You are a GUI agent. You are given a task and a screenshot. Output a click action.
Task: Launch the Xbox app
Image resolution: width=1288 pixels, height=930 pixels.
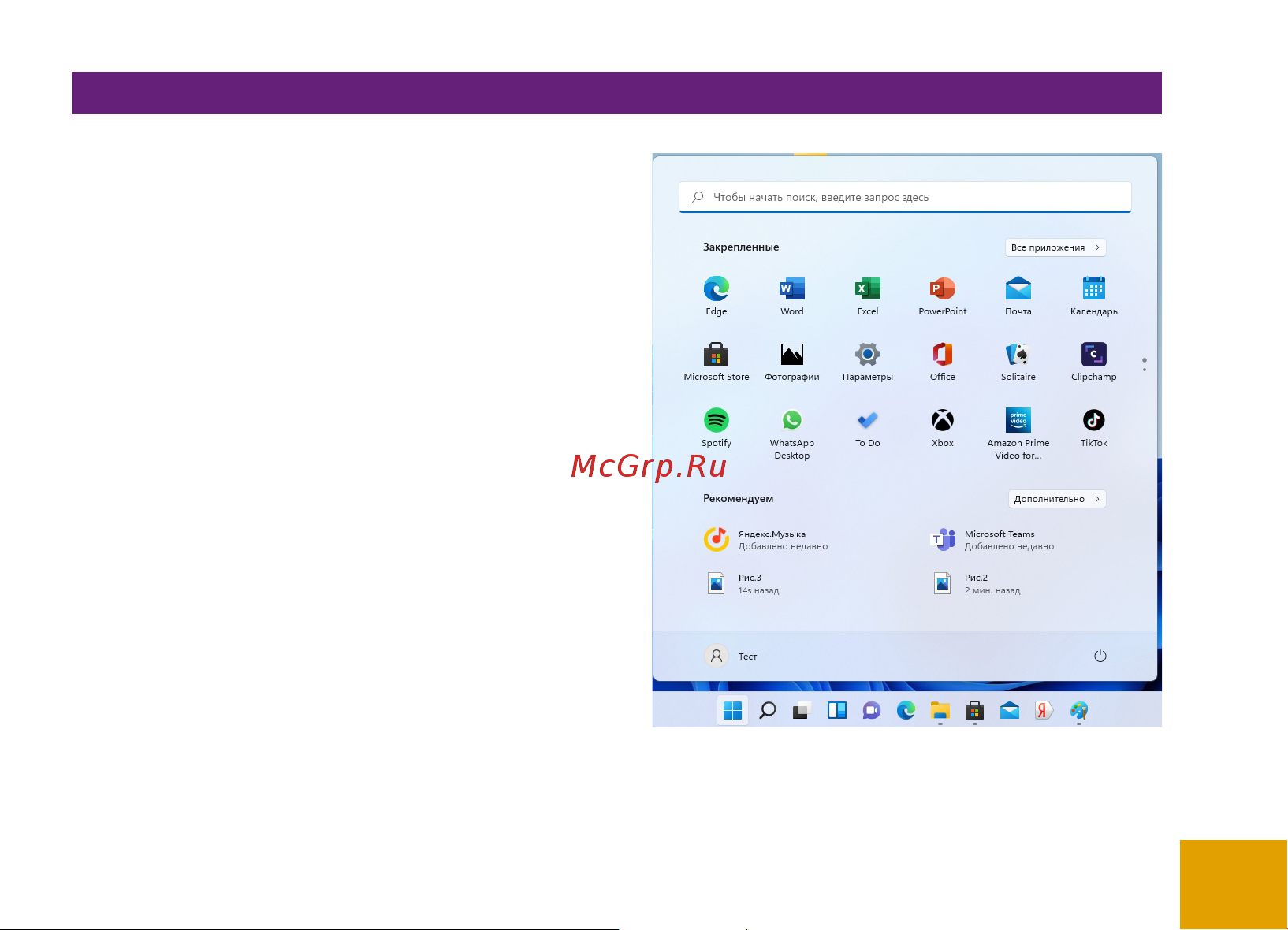[x=943, y=428]
